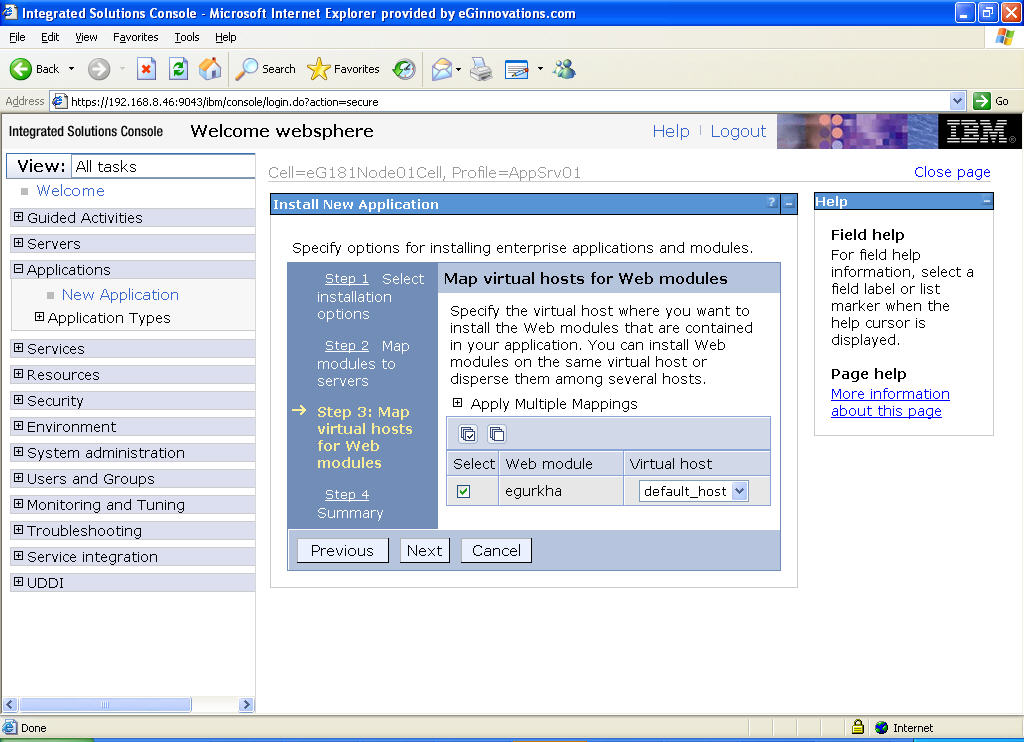The width and height of the screenshot is (1024, 742).
Task: Go to Step 1 installation options link
Action: point(347,279)
